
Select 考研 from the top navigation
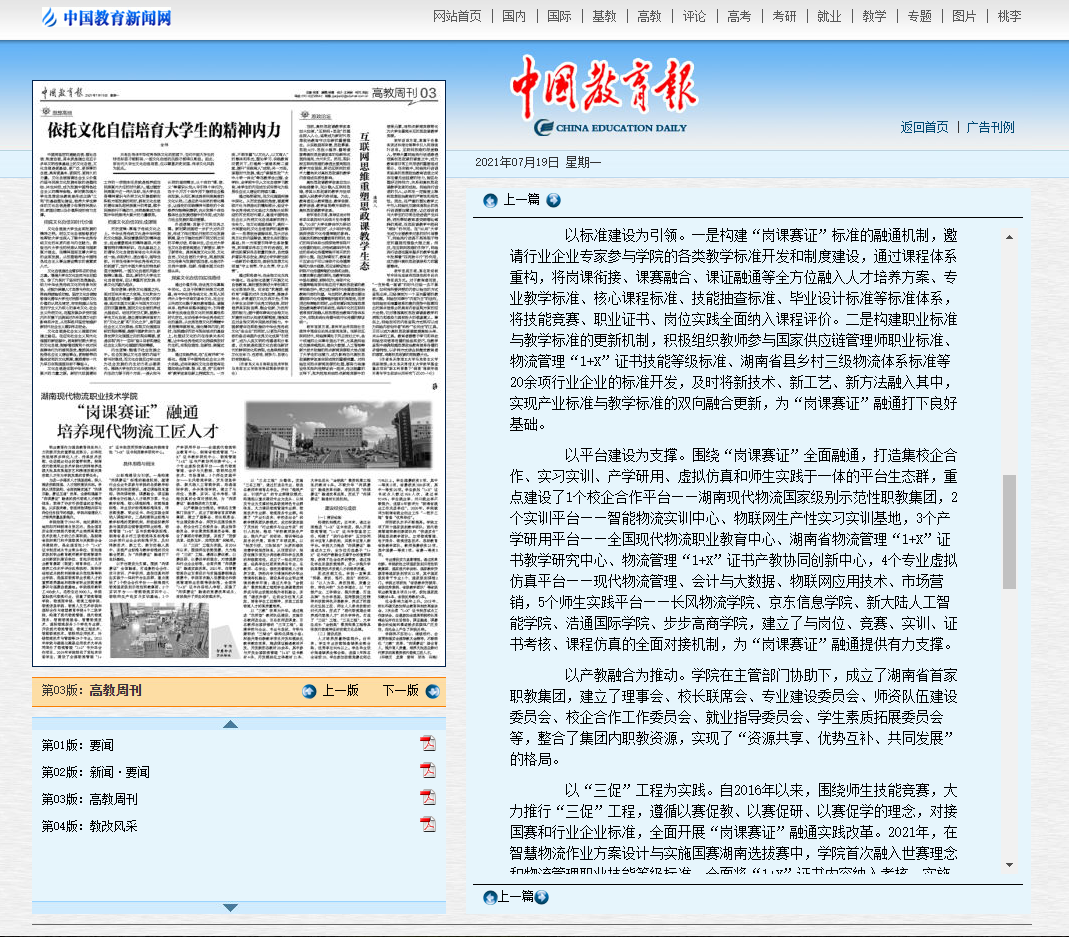tap(784, 16)
